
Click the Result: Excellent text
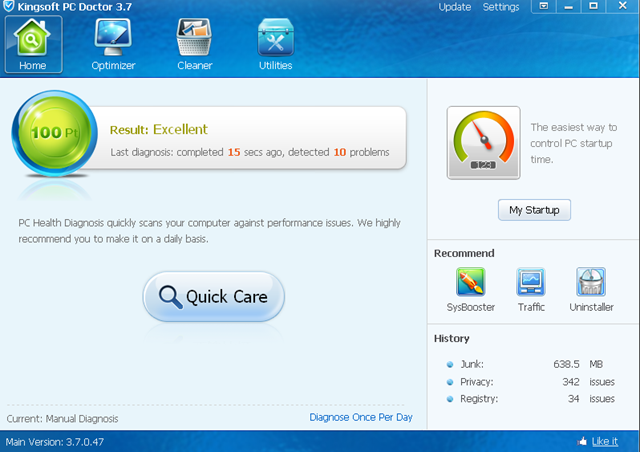click(x=159, y=129)
